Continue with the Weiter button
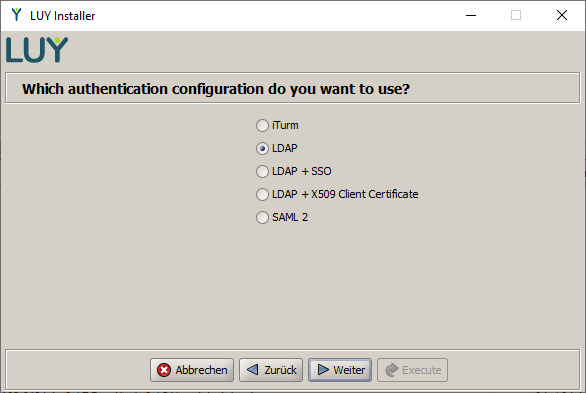This screenshot has height=393, width=586. [340, 370]
